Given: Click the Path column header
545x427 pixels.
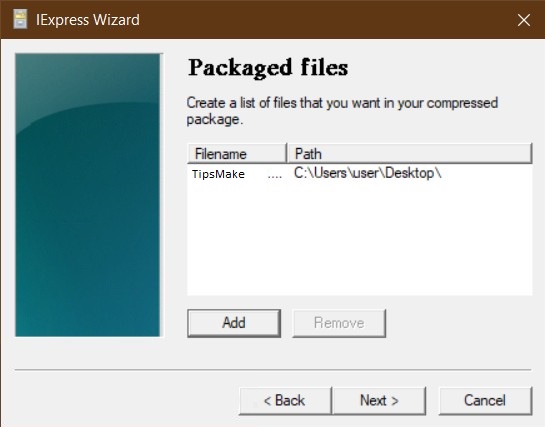Looking at the screenshot, I should (410, 153).
